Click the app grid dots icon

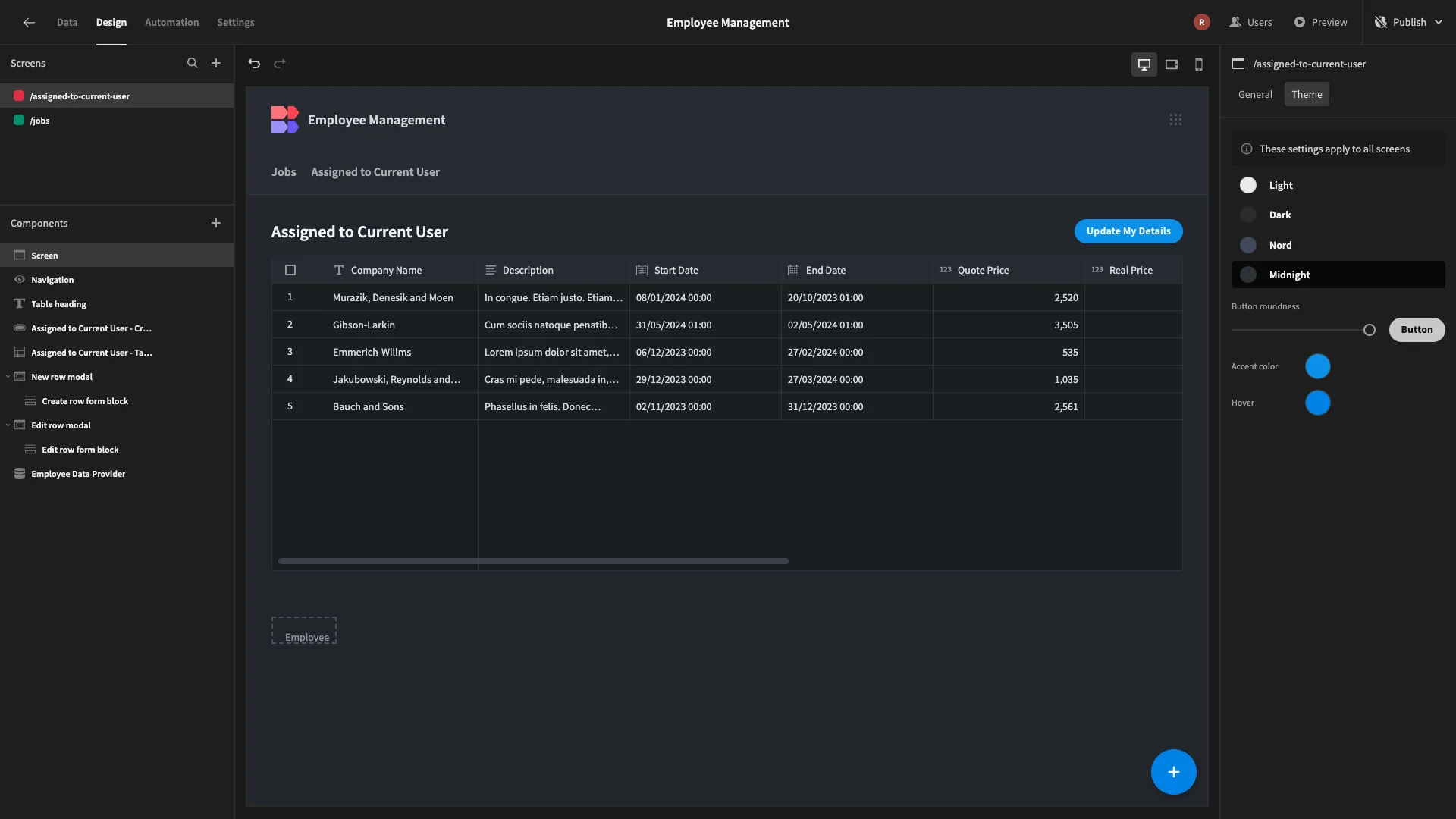tap(1175, 120)
